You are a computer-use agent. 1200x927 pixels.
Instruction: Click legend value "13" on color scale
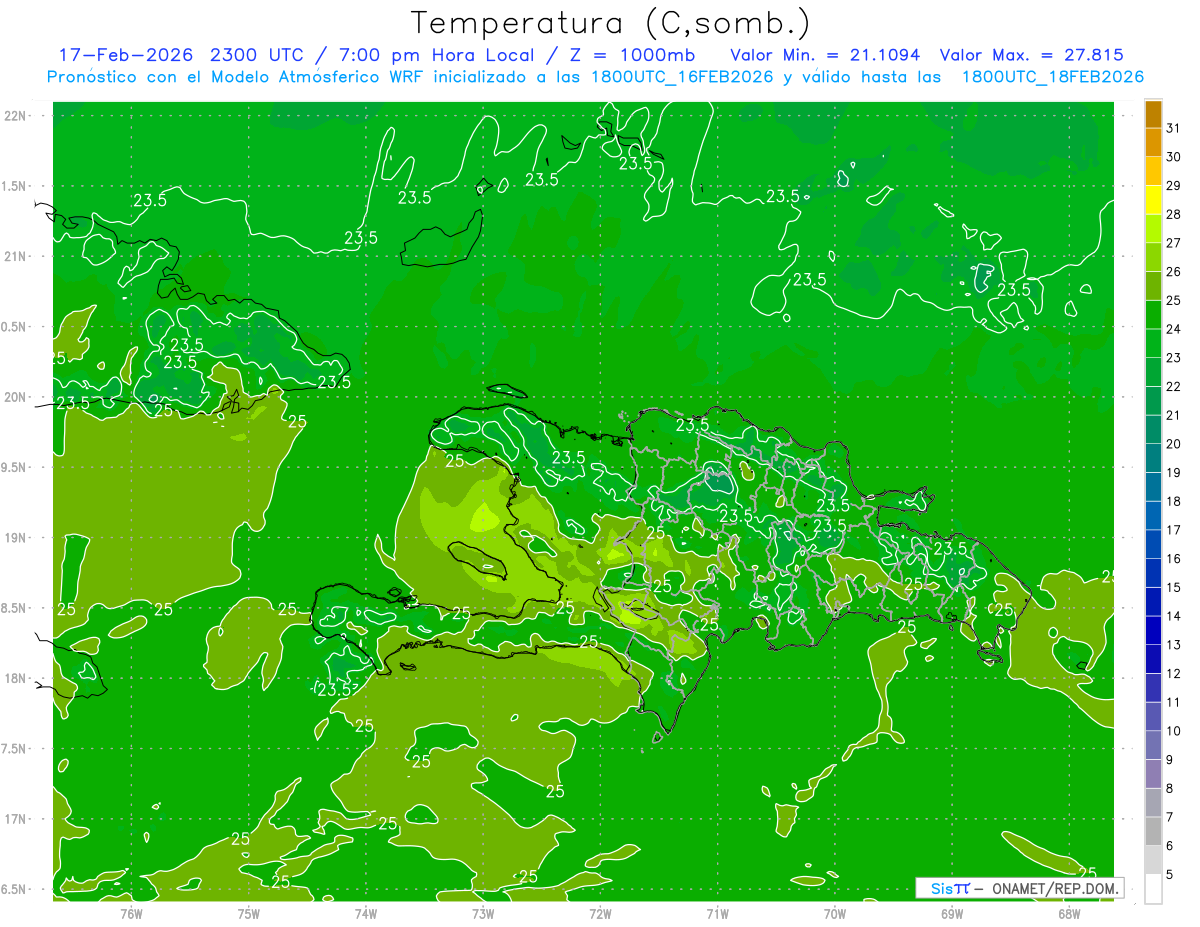(1173, 645)
